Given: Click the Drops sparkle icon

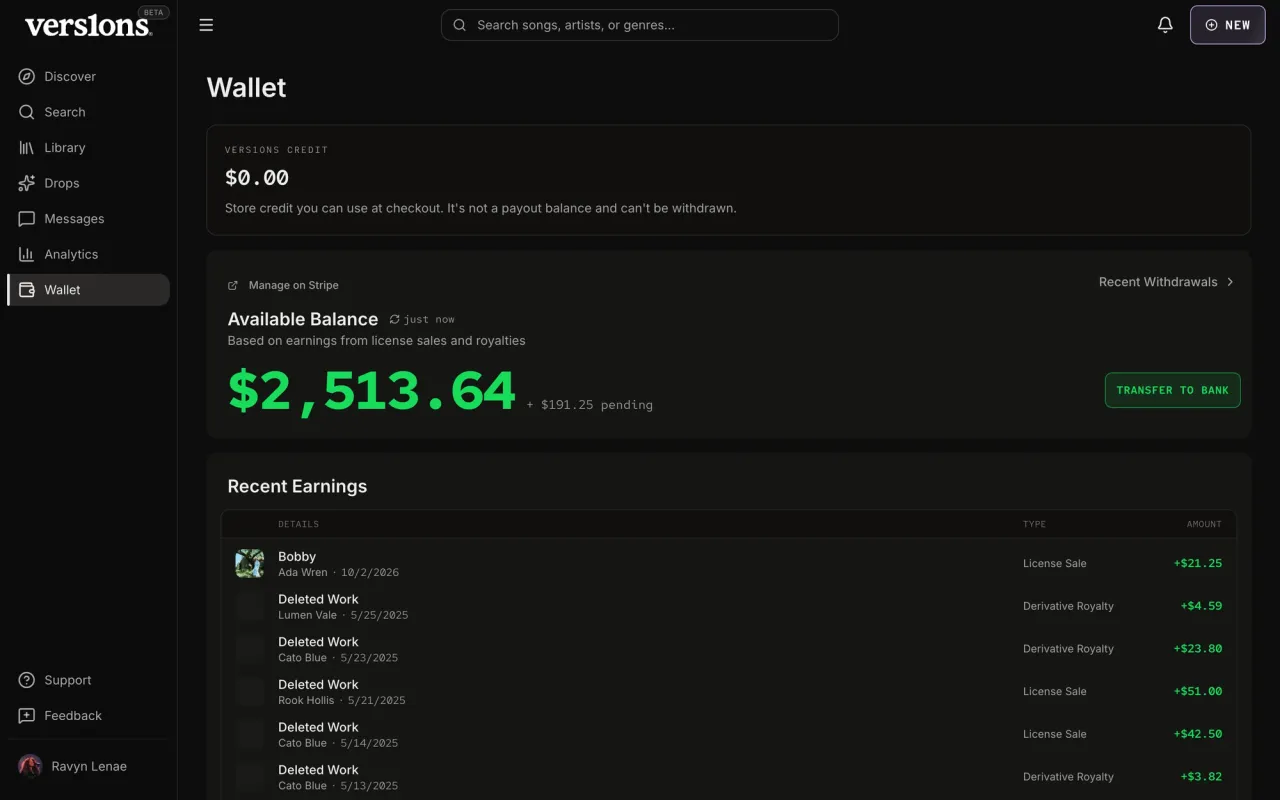Looking at the screenshot, I should 27,183.
